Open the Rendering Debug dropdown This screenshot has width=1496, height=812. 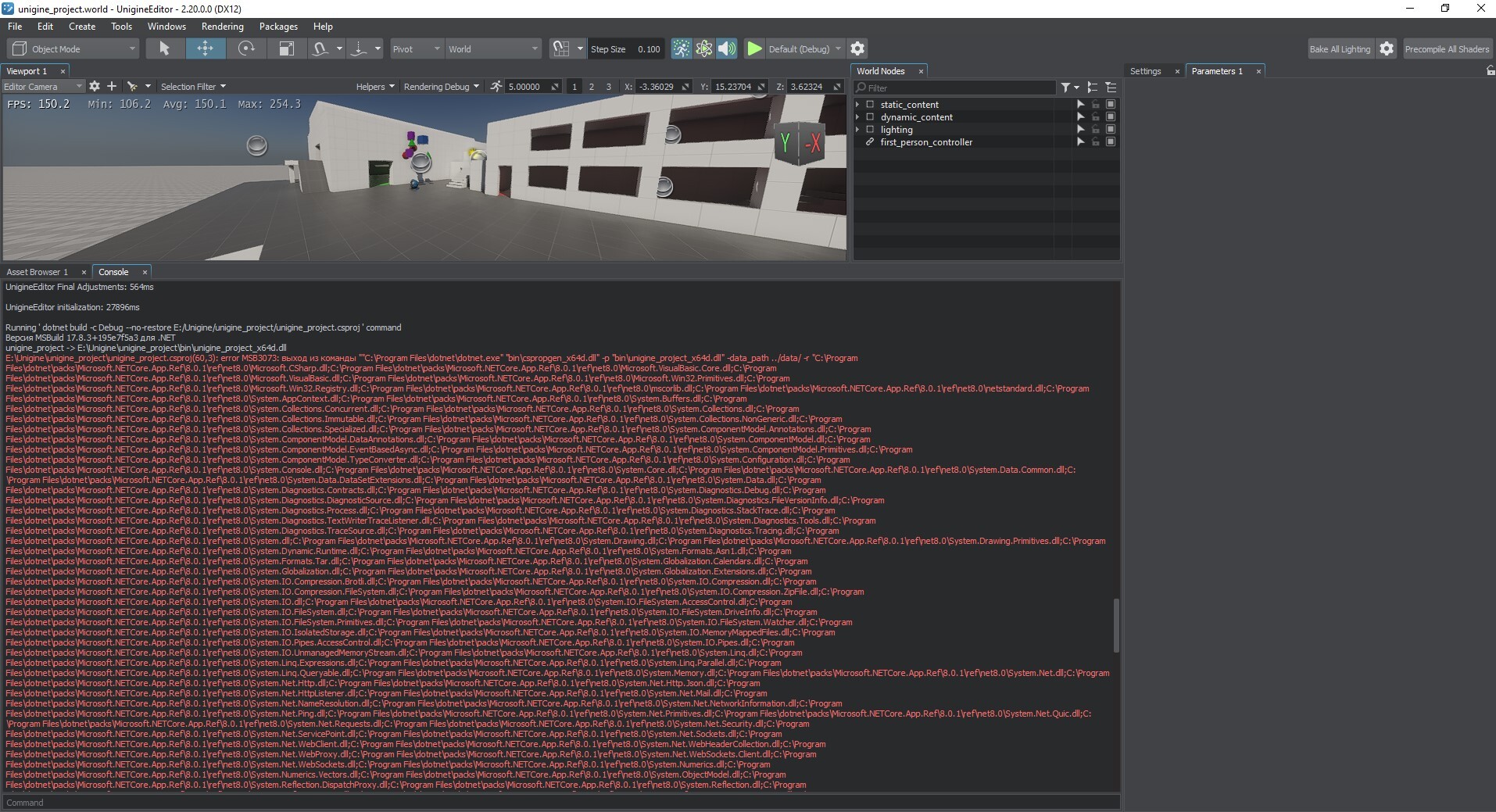coord(441,87)
